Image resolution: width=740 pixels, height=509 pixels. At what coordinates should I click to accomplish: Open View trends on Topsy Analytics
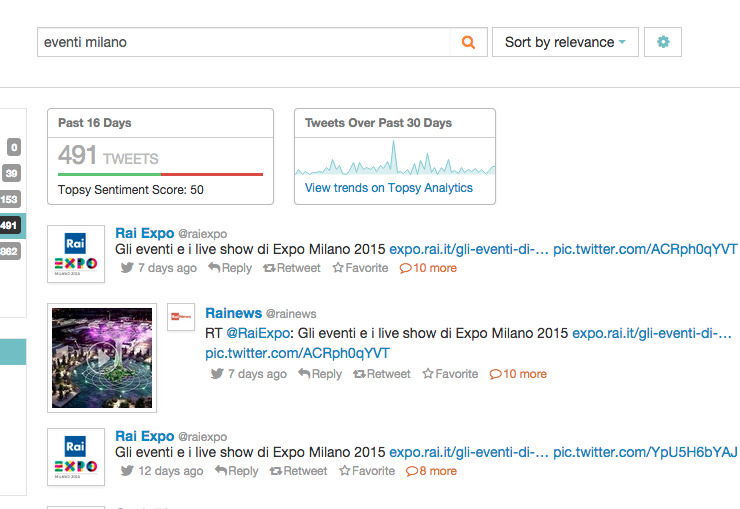pyautogui.click(x=388, y=188)
